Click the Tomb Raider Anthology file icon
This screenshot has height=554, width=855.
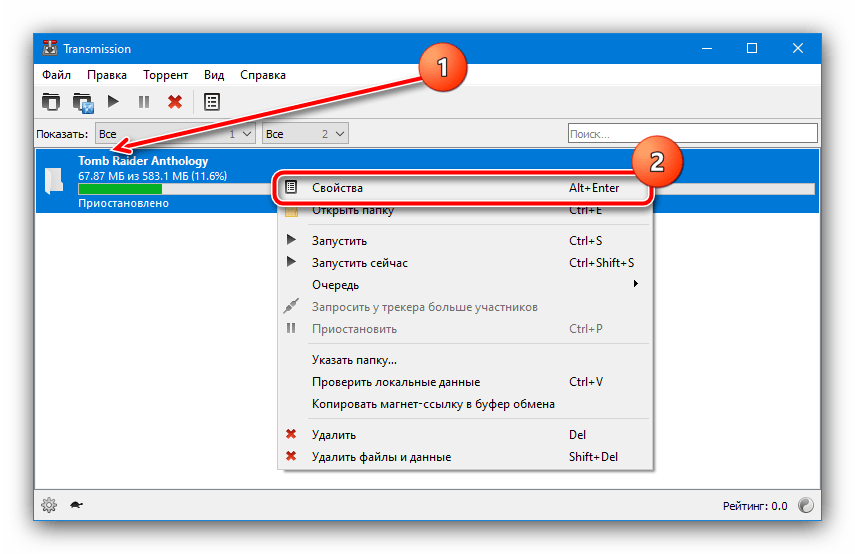(x=54, y=181)
